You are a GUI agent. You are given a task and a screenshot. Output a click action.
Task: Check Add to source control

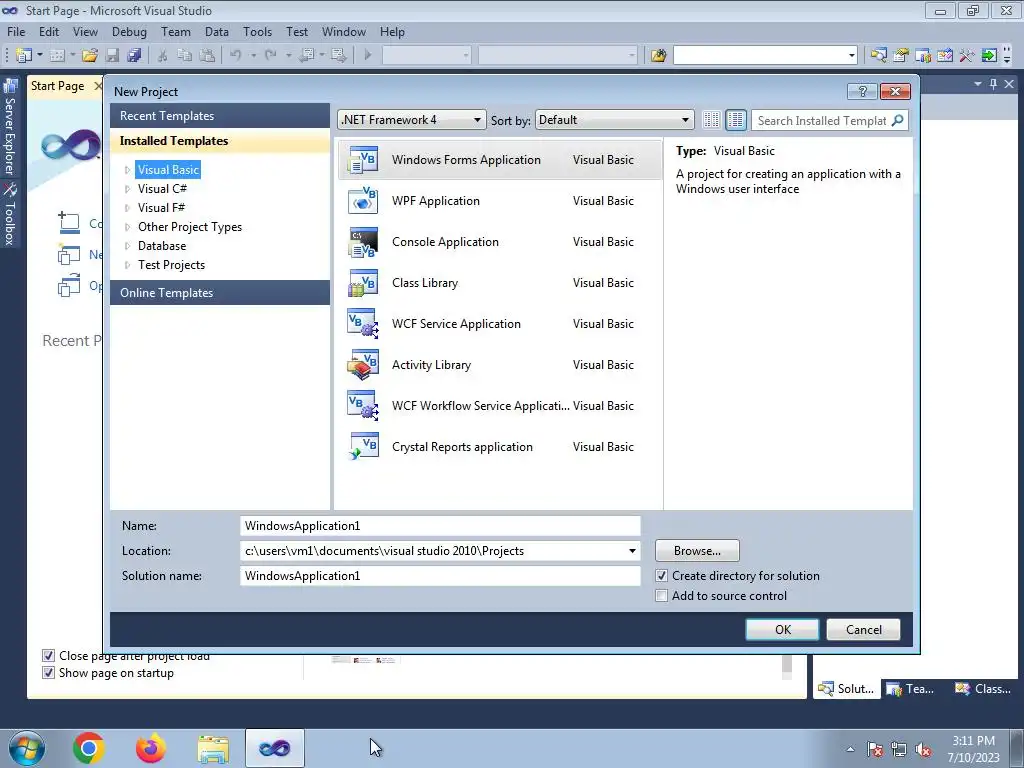(x=662, y=596)
